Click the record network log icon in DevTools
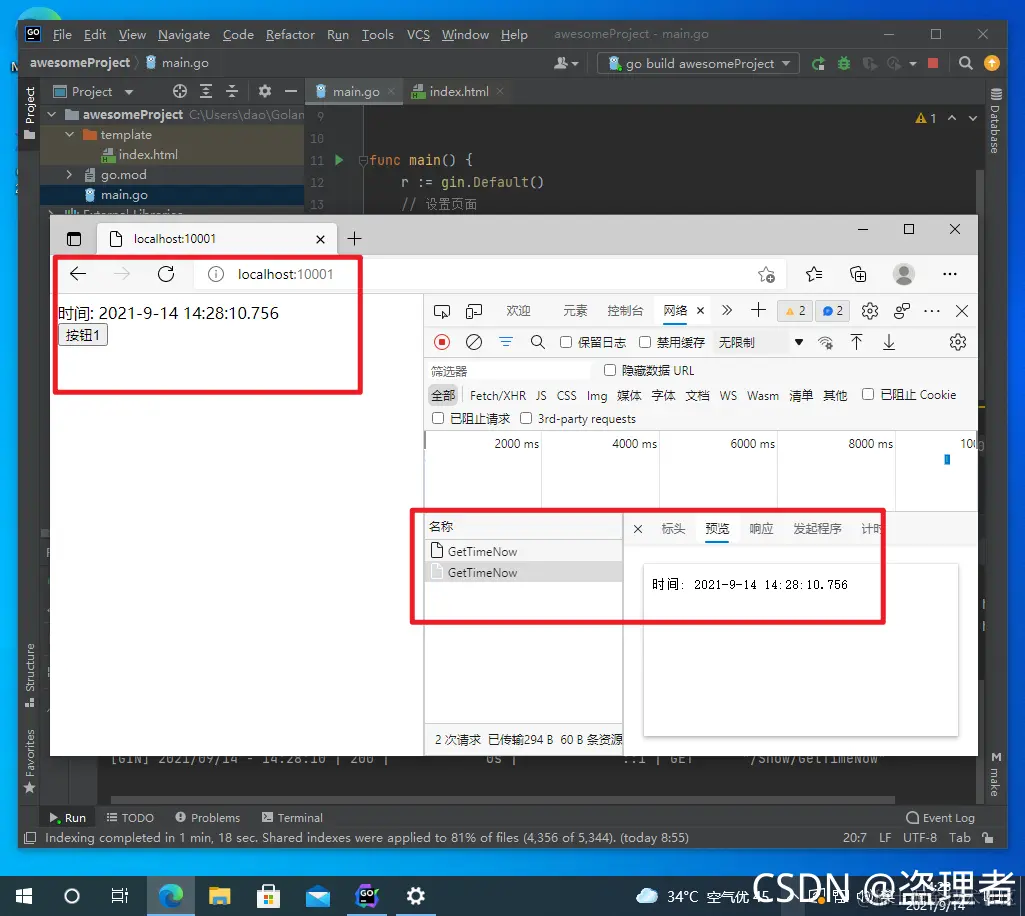 point(441,341)
